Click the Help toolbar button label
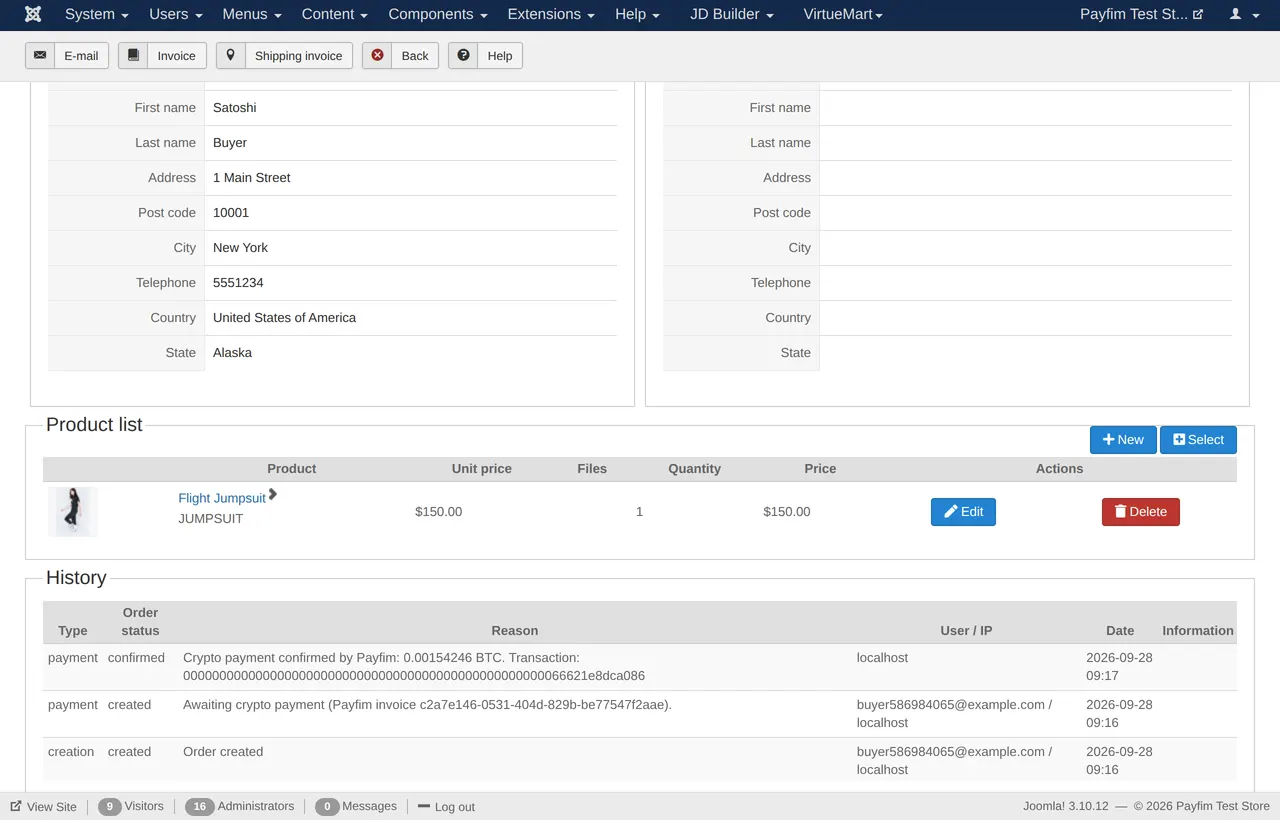 (500, 56)
